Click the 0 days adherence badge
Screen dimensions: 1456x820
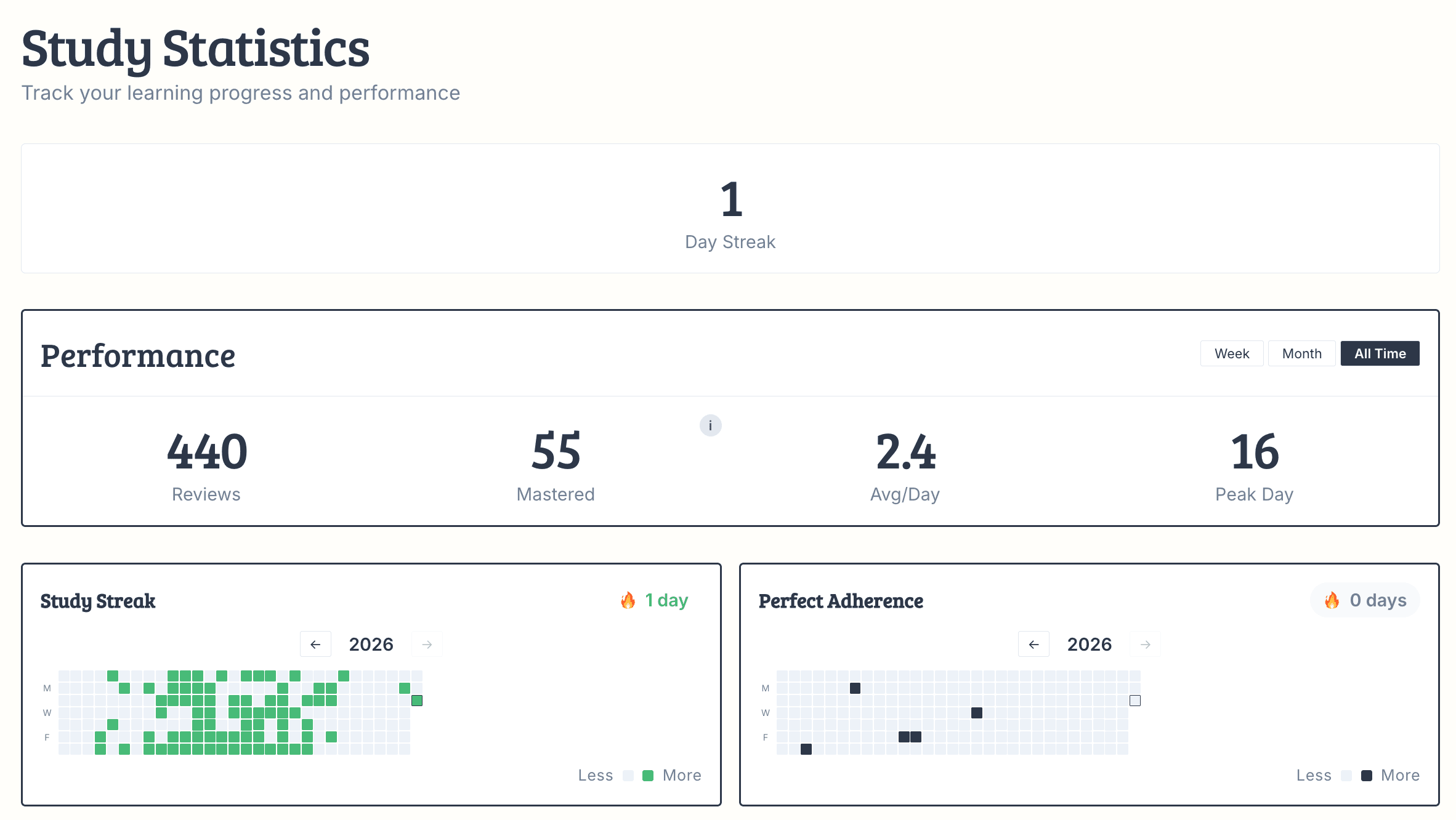coord(1365,600)
